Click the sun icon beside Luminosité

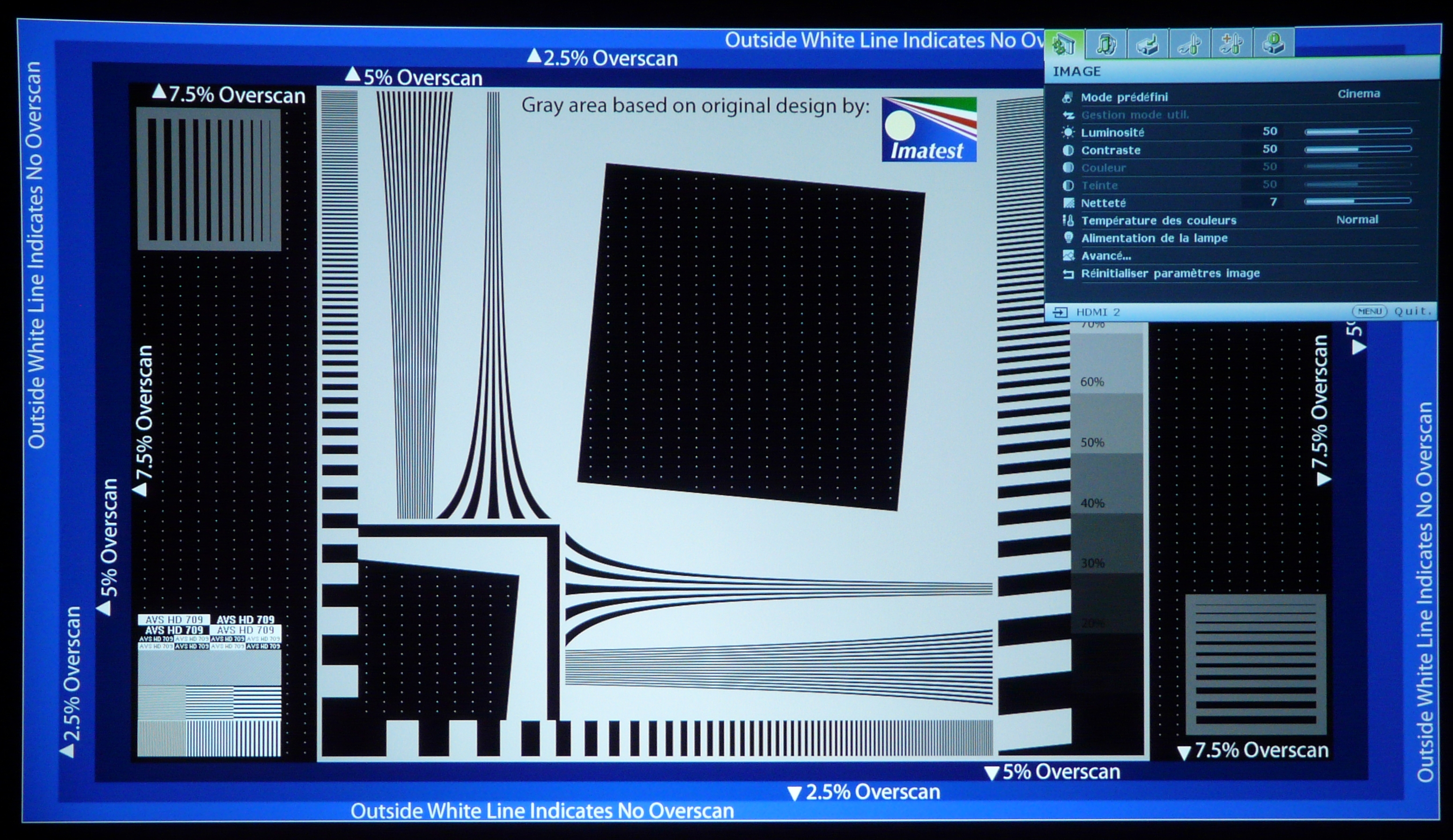[x=1068, y=133]
